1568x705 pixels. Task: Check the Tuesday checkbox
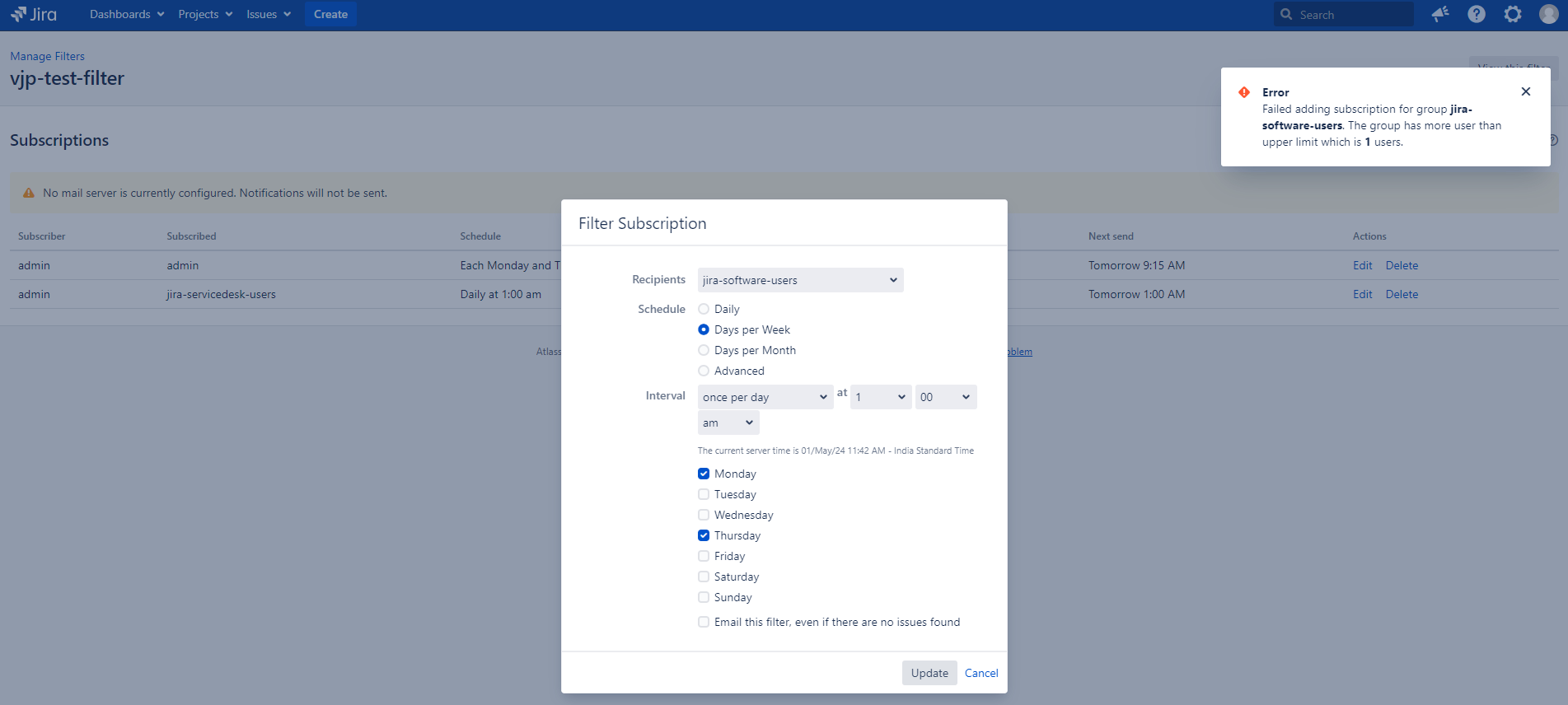coord(704,494)
